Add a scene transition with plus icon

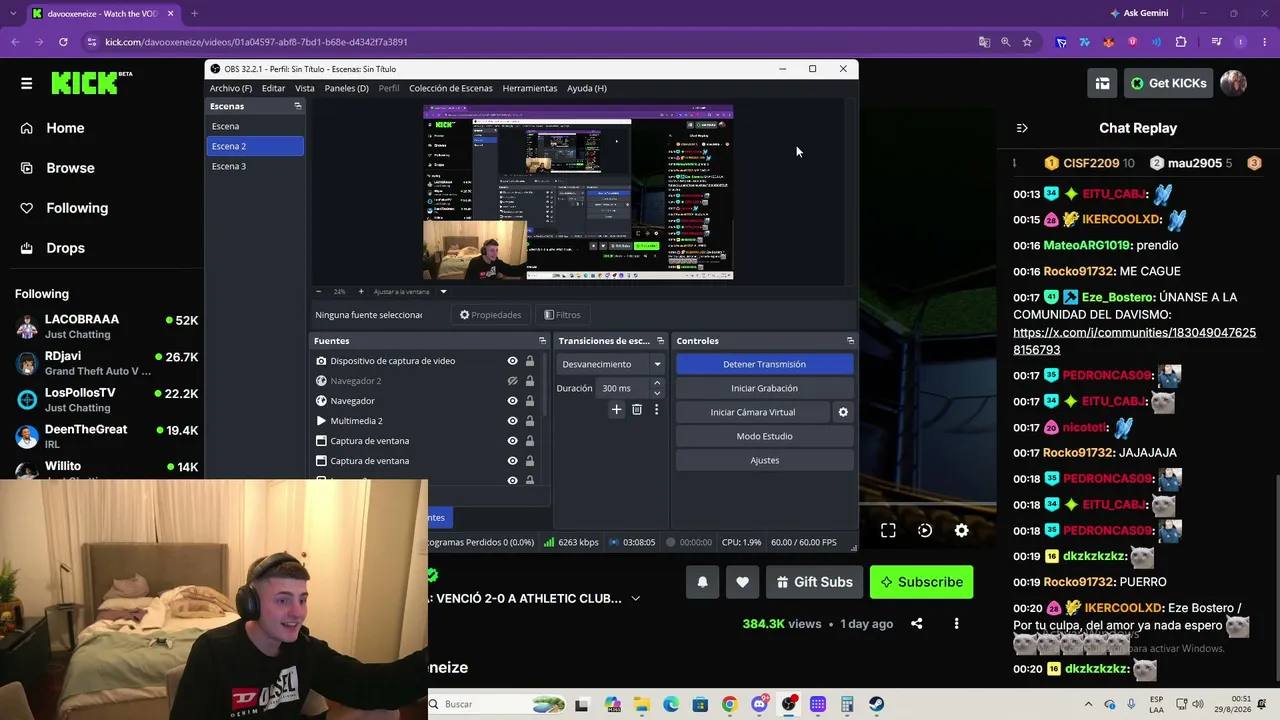(616, 409)
